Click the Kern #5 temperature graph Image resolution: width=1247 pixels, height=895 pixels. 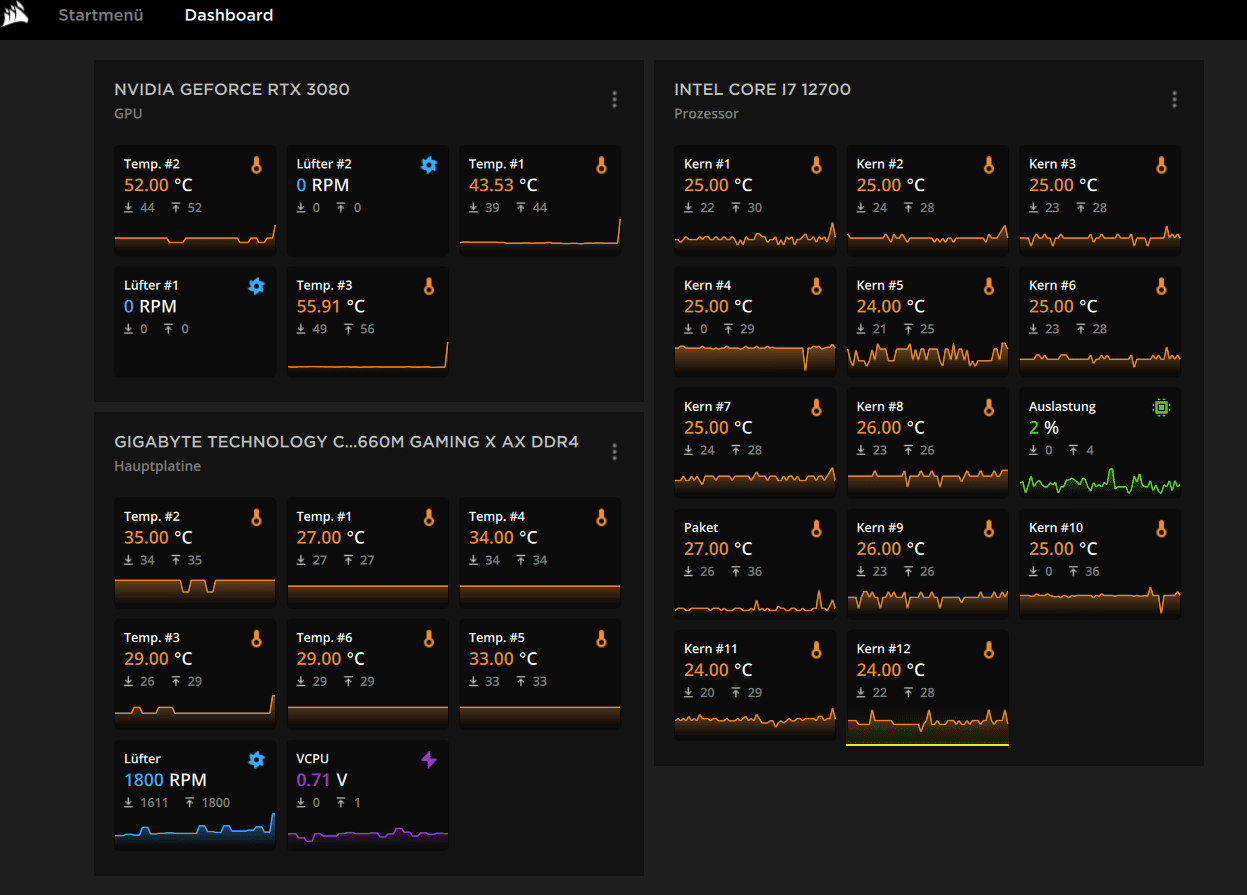point(927,357)
